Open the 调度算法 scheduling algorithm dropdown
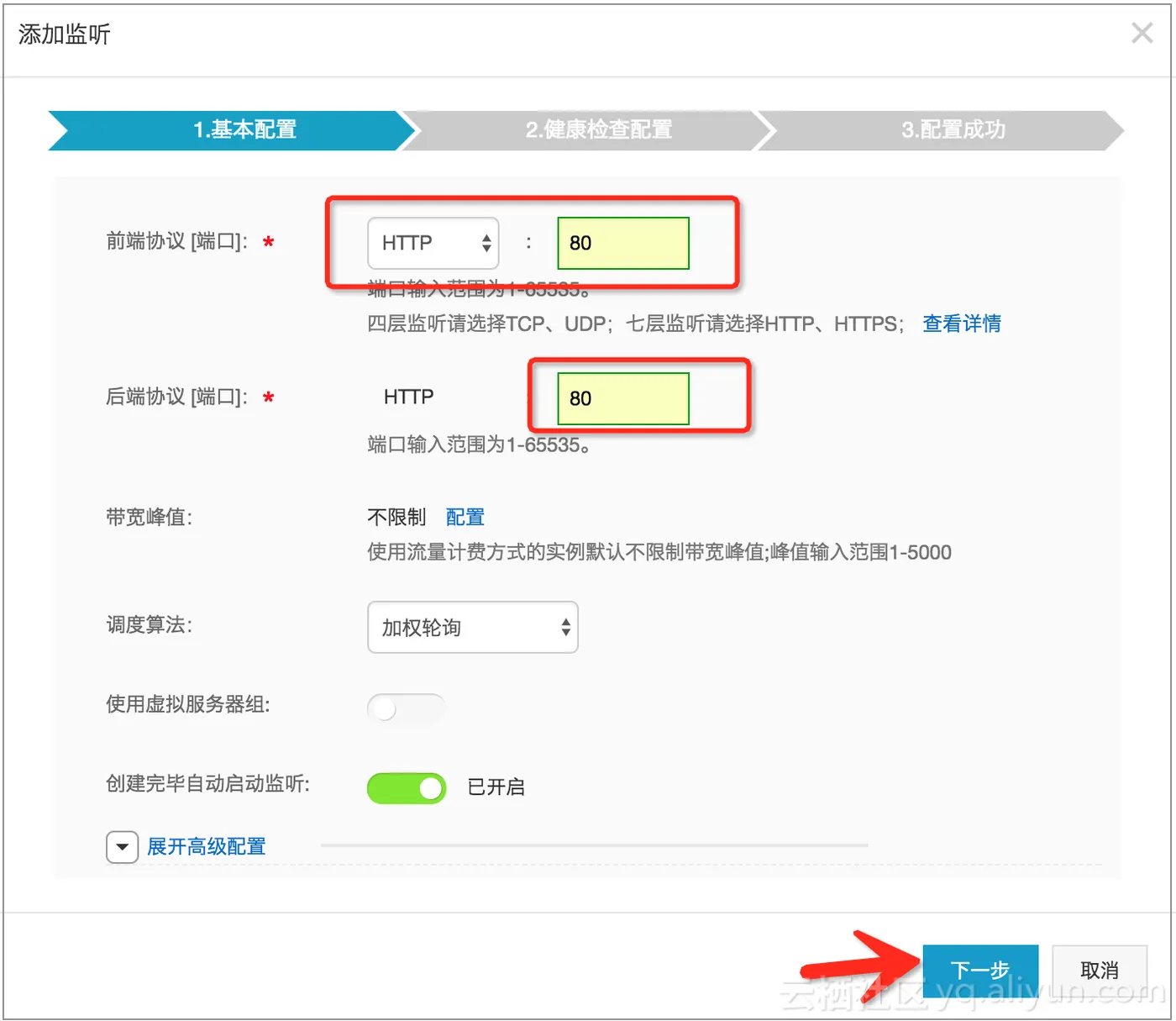 click(x=472, y=627)
